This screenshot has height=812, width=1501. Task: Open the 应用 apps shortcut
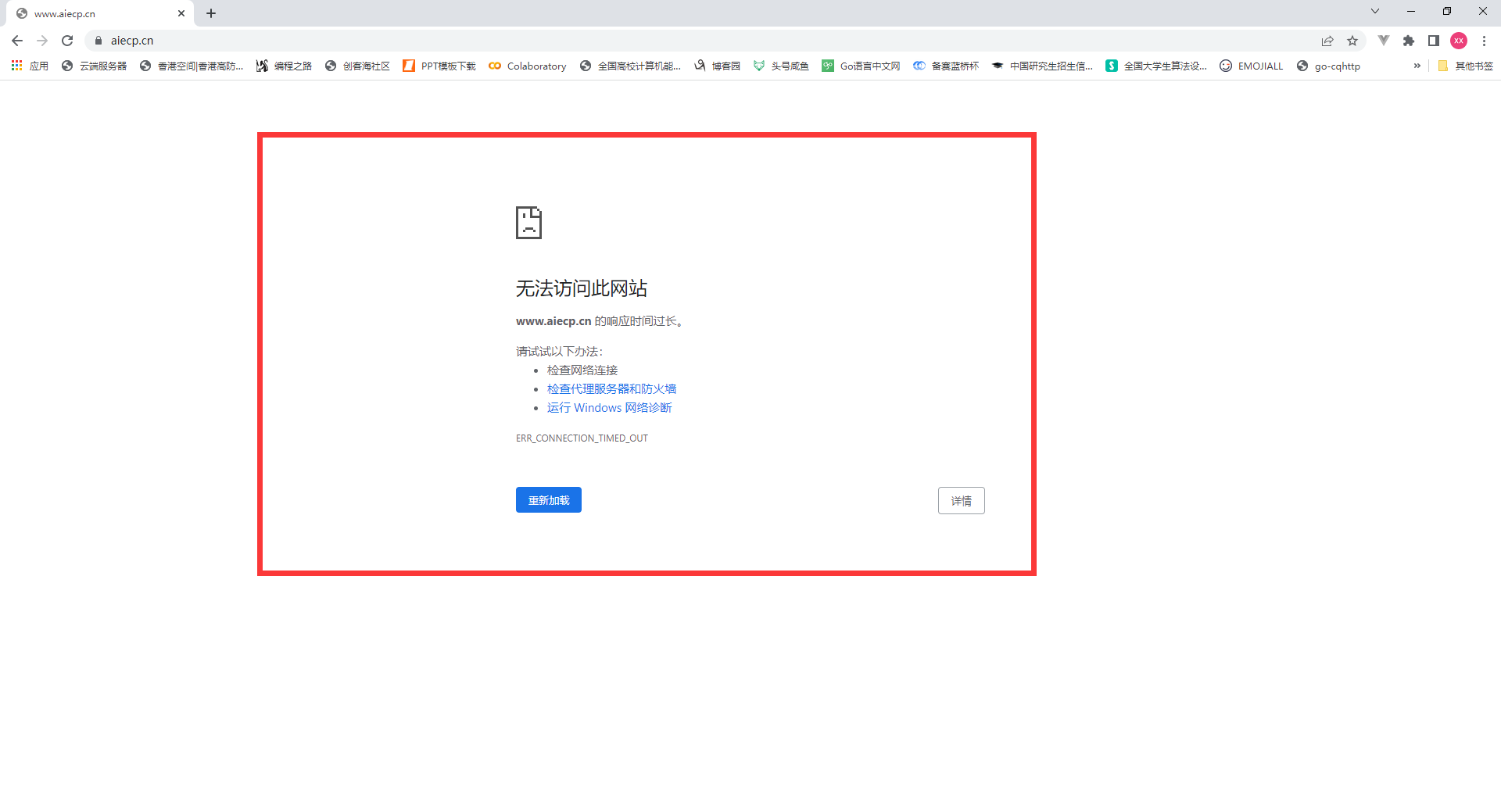(x=30, y=66)
